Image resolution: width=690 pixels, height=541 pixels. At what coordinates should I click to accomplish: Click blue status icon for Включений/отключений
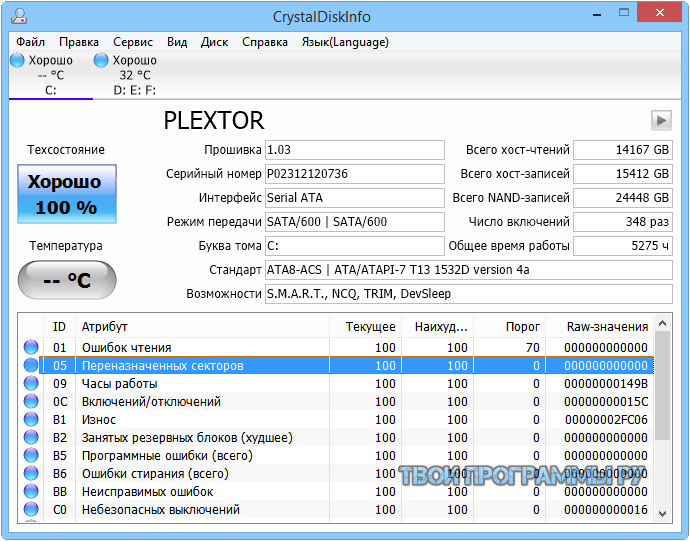(31, 401)
